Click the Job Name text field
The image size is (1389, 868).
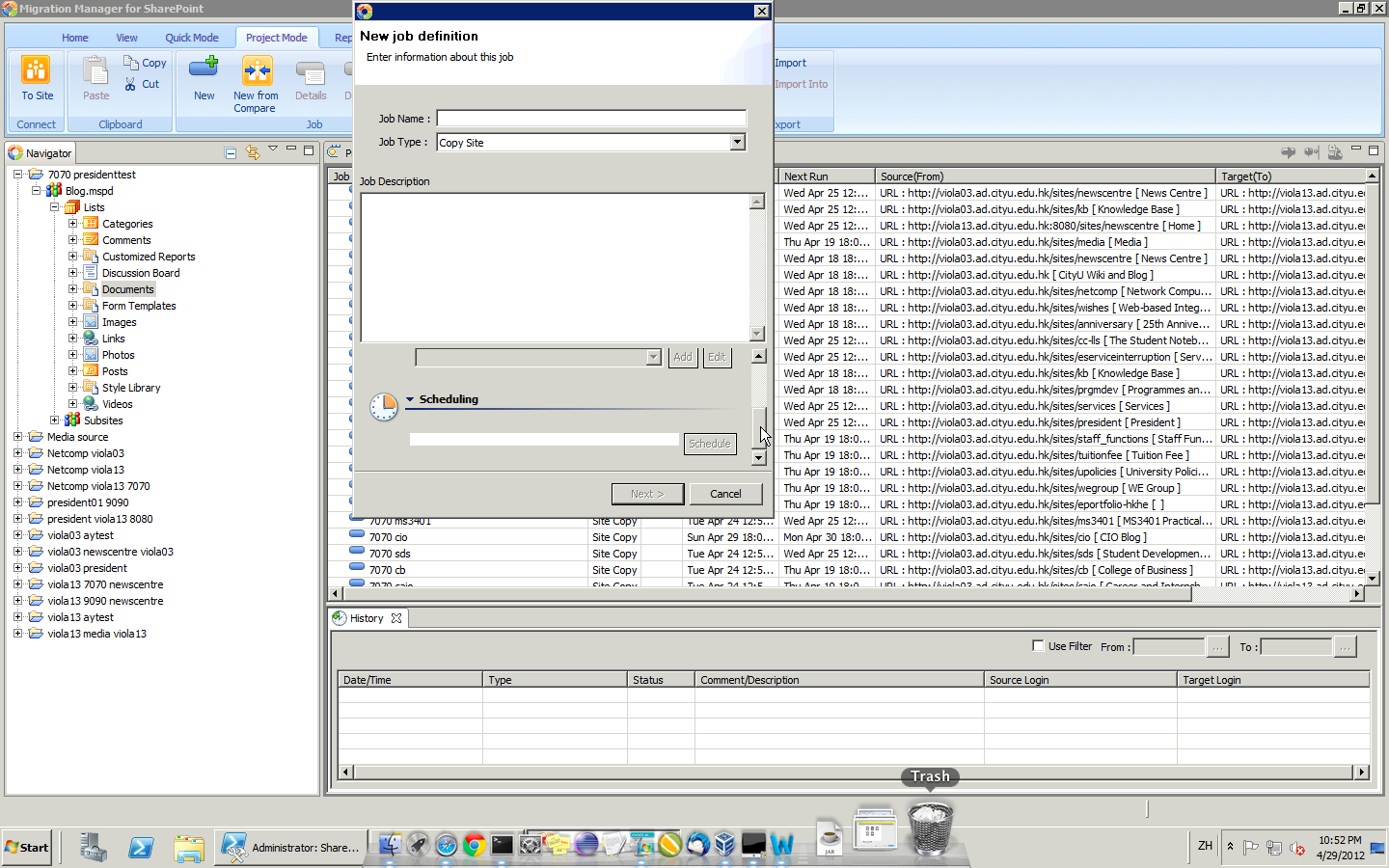coord(591,118)
